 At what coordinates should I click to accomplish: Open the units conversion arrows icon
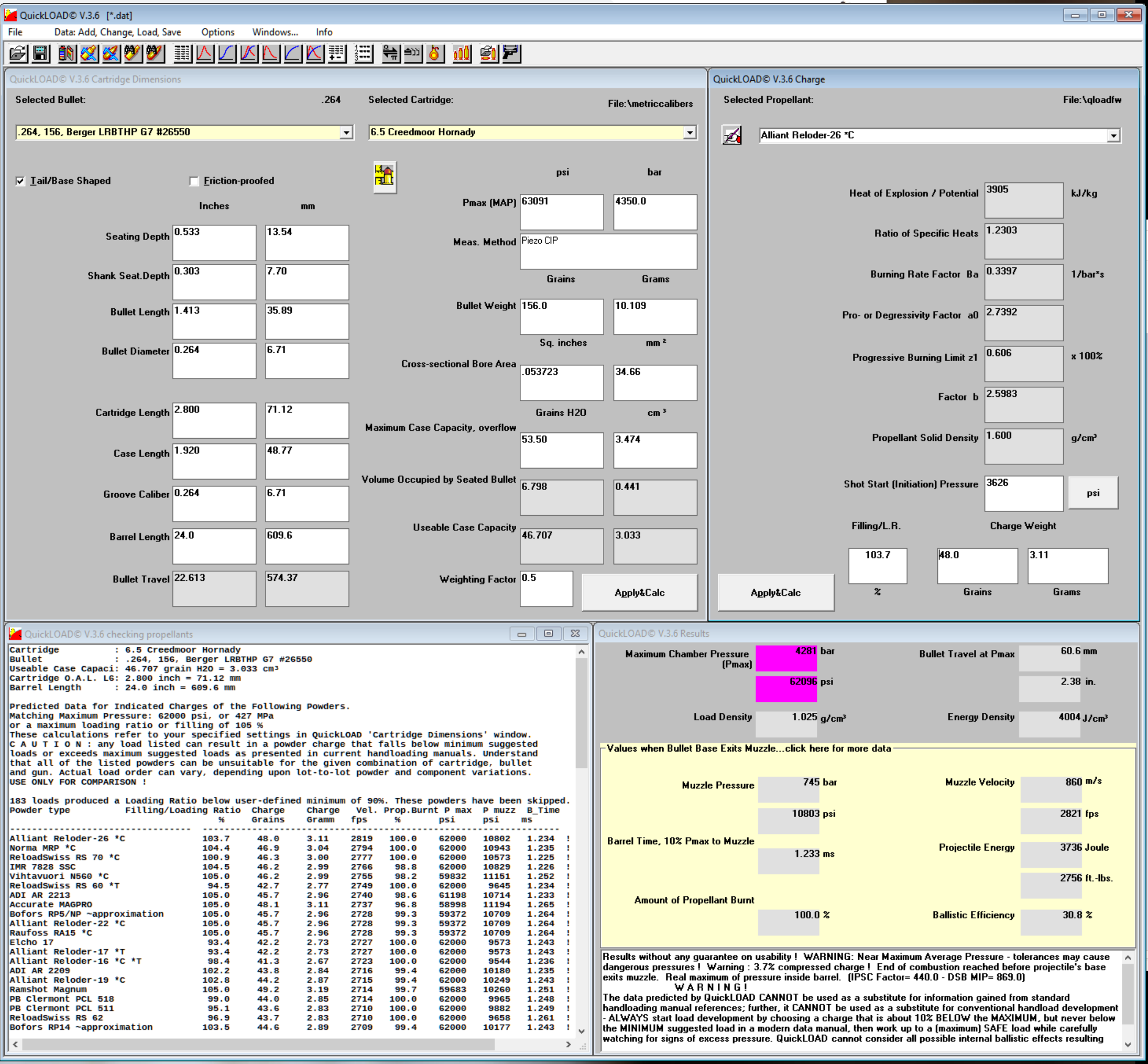click(391, 53)
